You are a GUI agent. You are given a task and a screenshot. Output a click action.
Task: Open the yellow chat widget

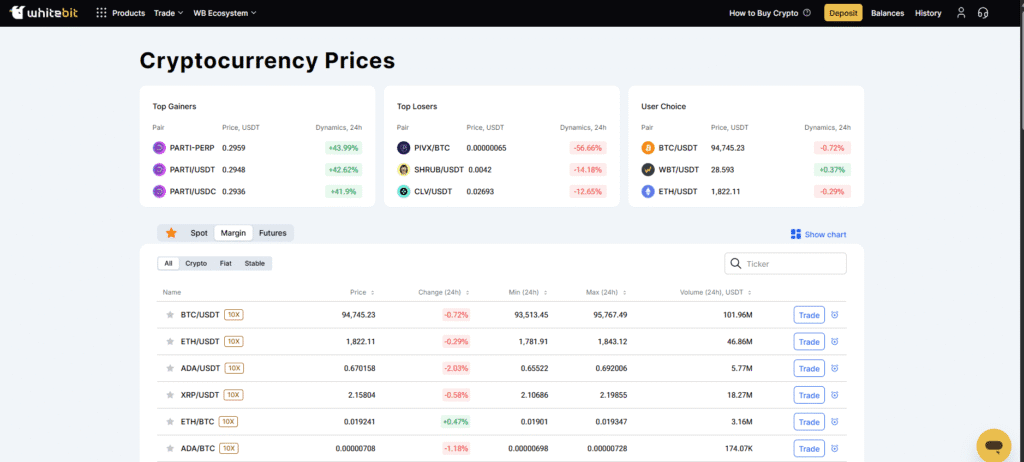pos(994,446)
